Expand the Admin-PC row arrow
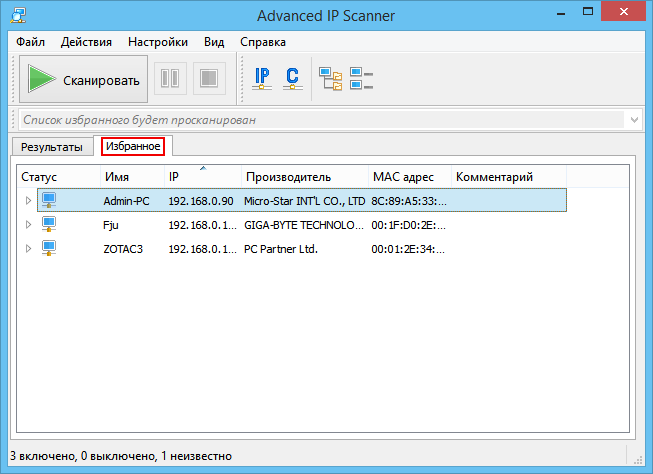The width and height of the screenshot is (653, 474). [29, 201]
